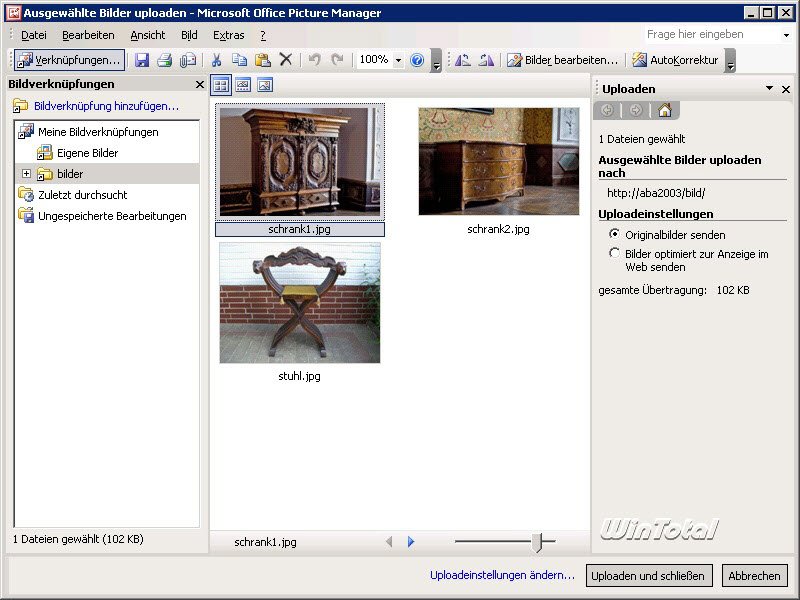Click the thumbnail zoom slider handle
Image resolution: width=800 pixels, height=600 pixels.
[538, 542]
